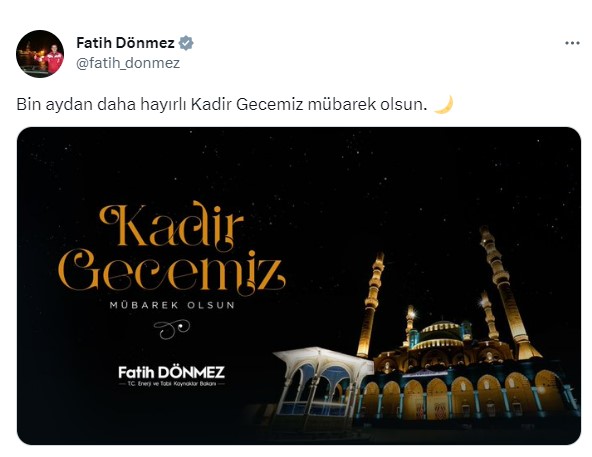
Task: Click the blue verified badge icon
Action: 186,43
